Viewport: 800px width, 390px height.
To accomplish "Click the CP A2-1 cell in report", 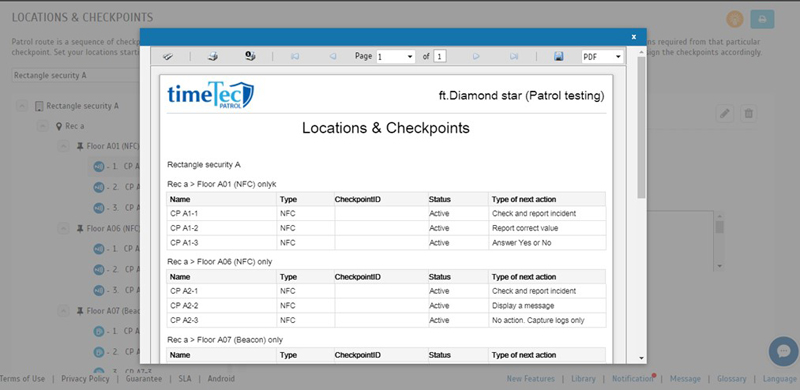I will [x=222, y=291].
